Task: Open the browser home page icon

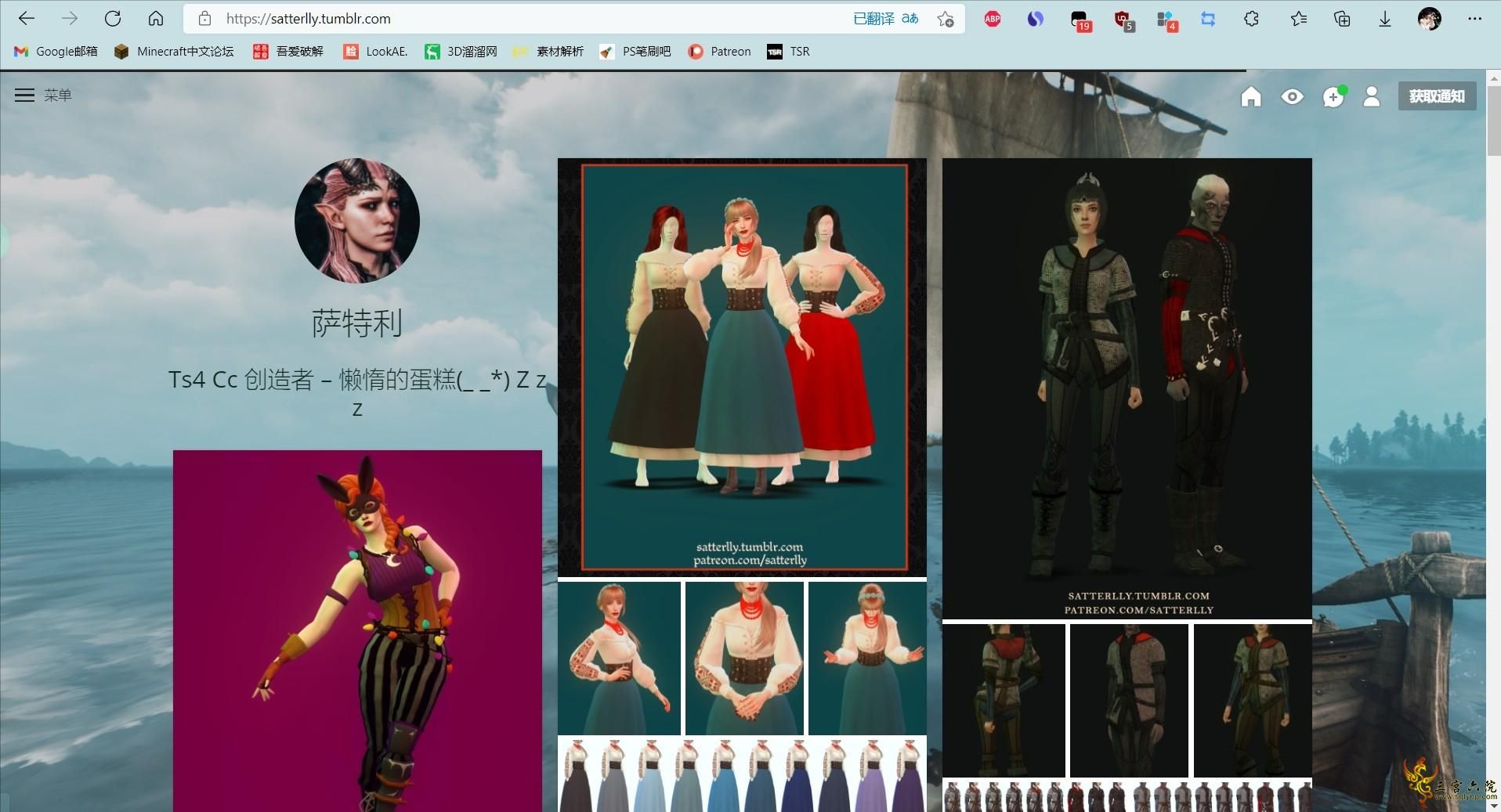Action: click(x=156, y=18)
